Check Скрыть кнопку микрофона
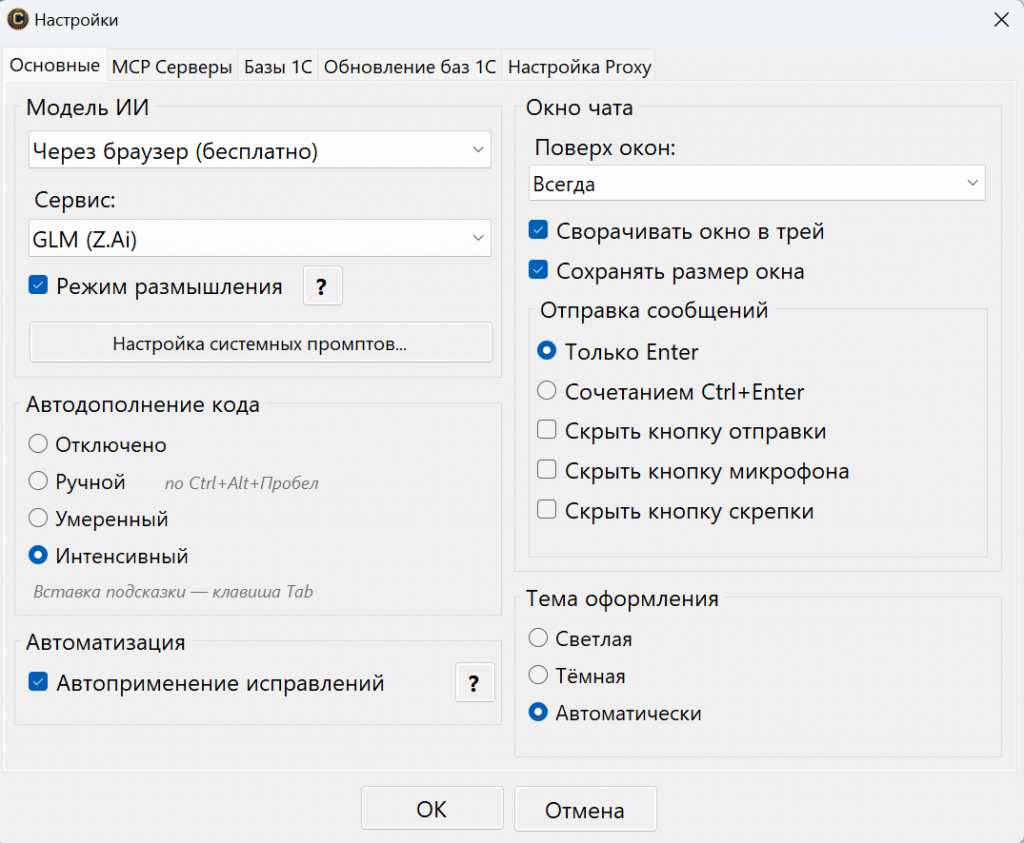The image size is (1024, 843). 547,469
